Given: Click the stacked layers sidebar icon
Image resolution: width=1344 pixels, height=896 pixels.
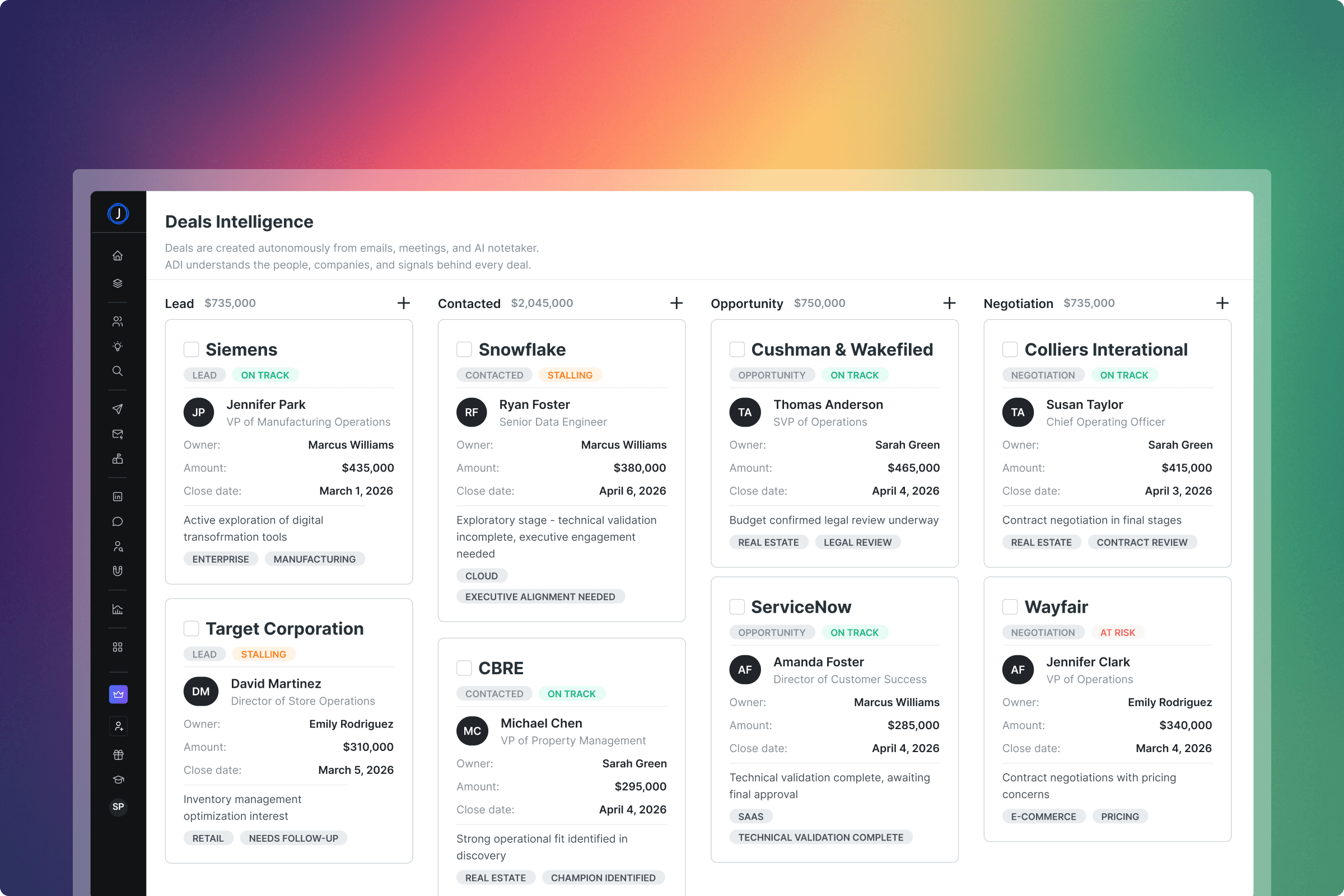Looking at the screenshot, I should coord(118,283).
